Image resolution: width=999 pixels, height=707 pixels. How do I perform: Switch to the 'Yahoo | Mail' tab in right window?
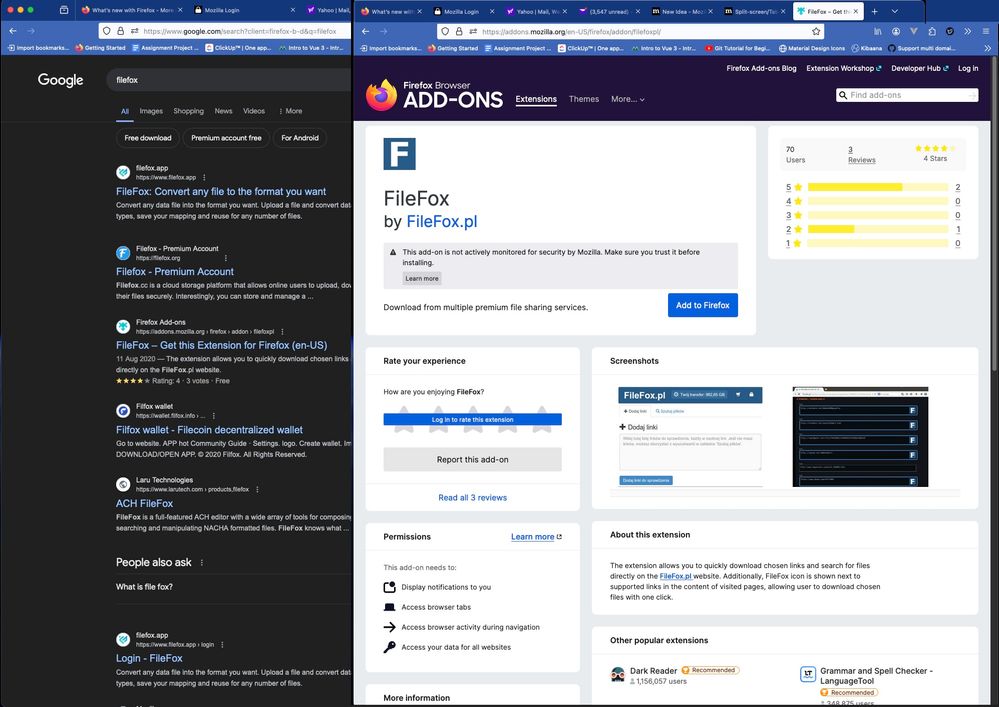(537, 11)
